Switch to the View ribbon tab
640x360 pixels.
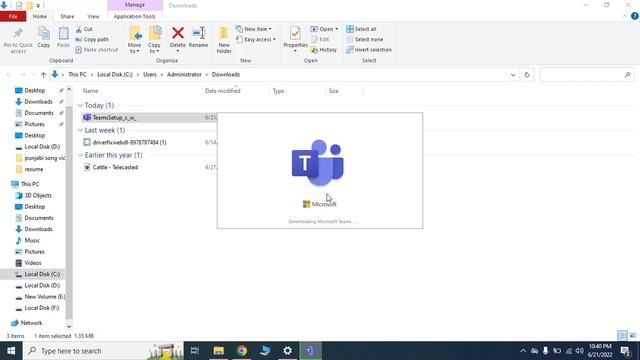(93, 16)
